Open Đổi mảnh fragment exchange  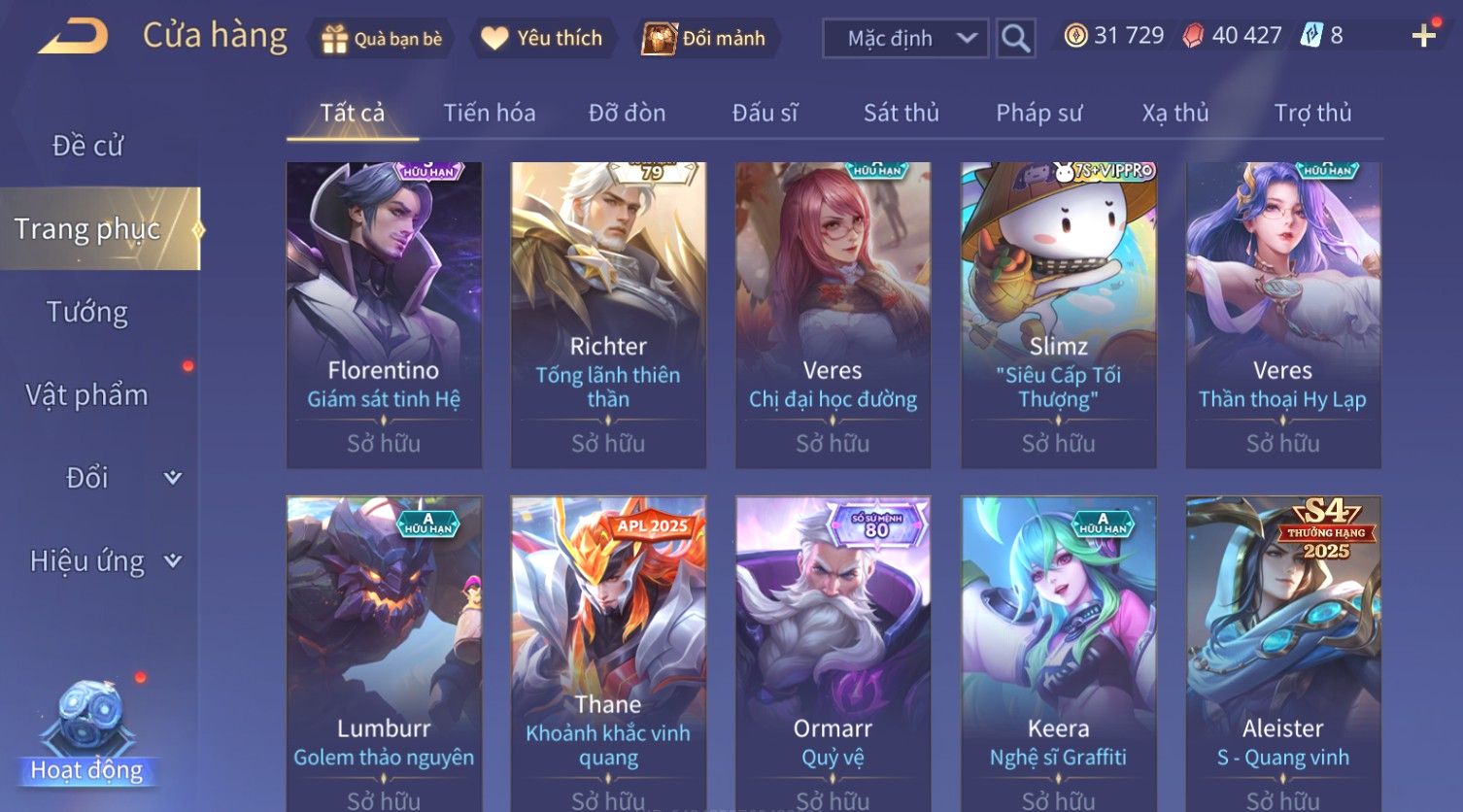pyautogui.click(x=706, y=38)
